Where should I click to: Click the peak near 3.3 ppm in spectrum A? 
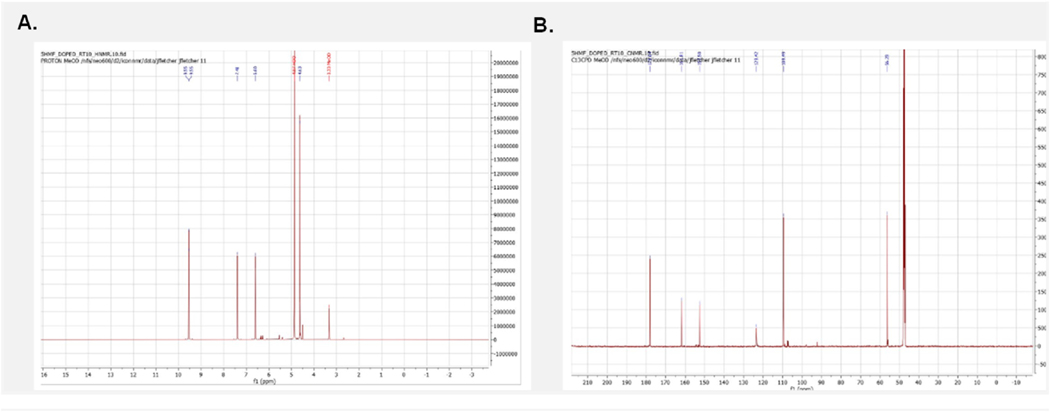click(329, 322)
